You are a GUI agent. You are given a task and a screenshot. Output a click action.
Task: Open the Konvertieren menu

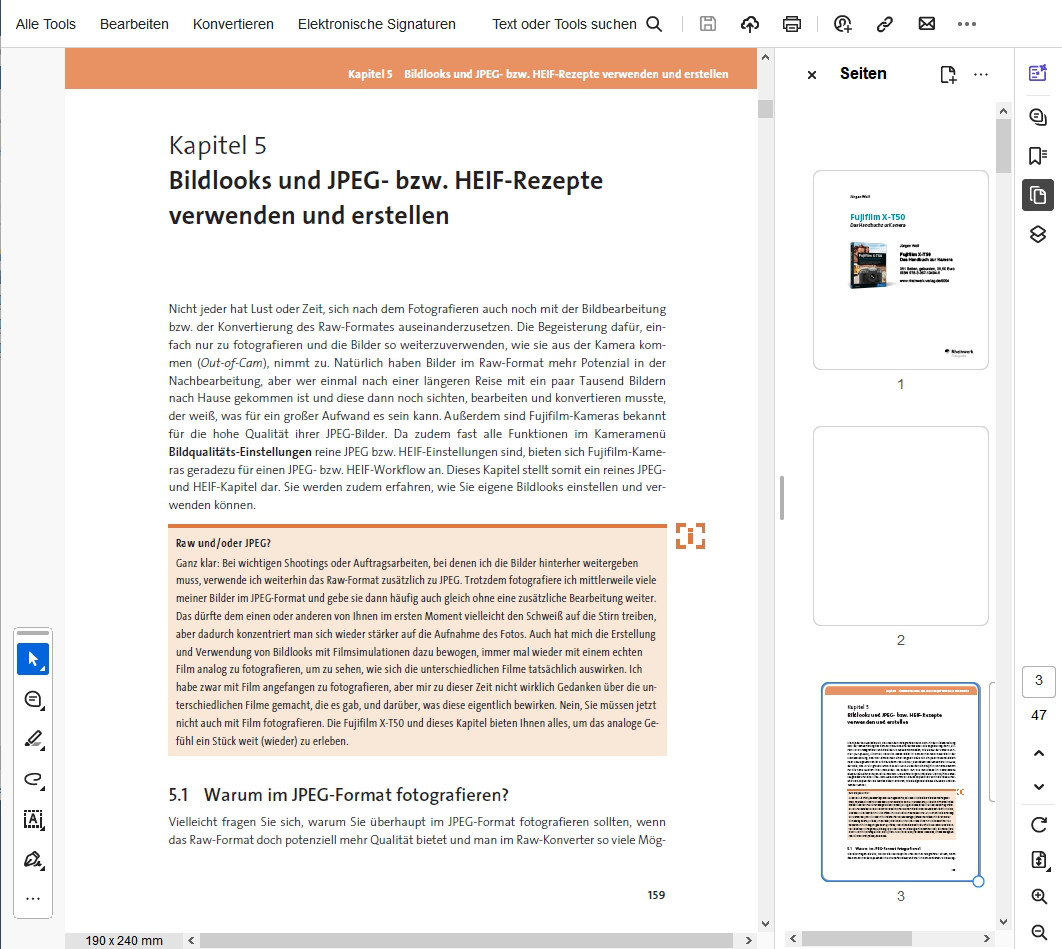pos(233,24)
